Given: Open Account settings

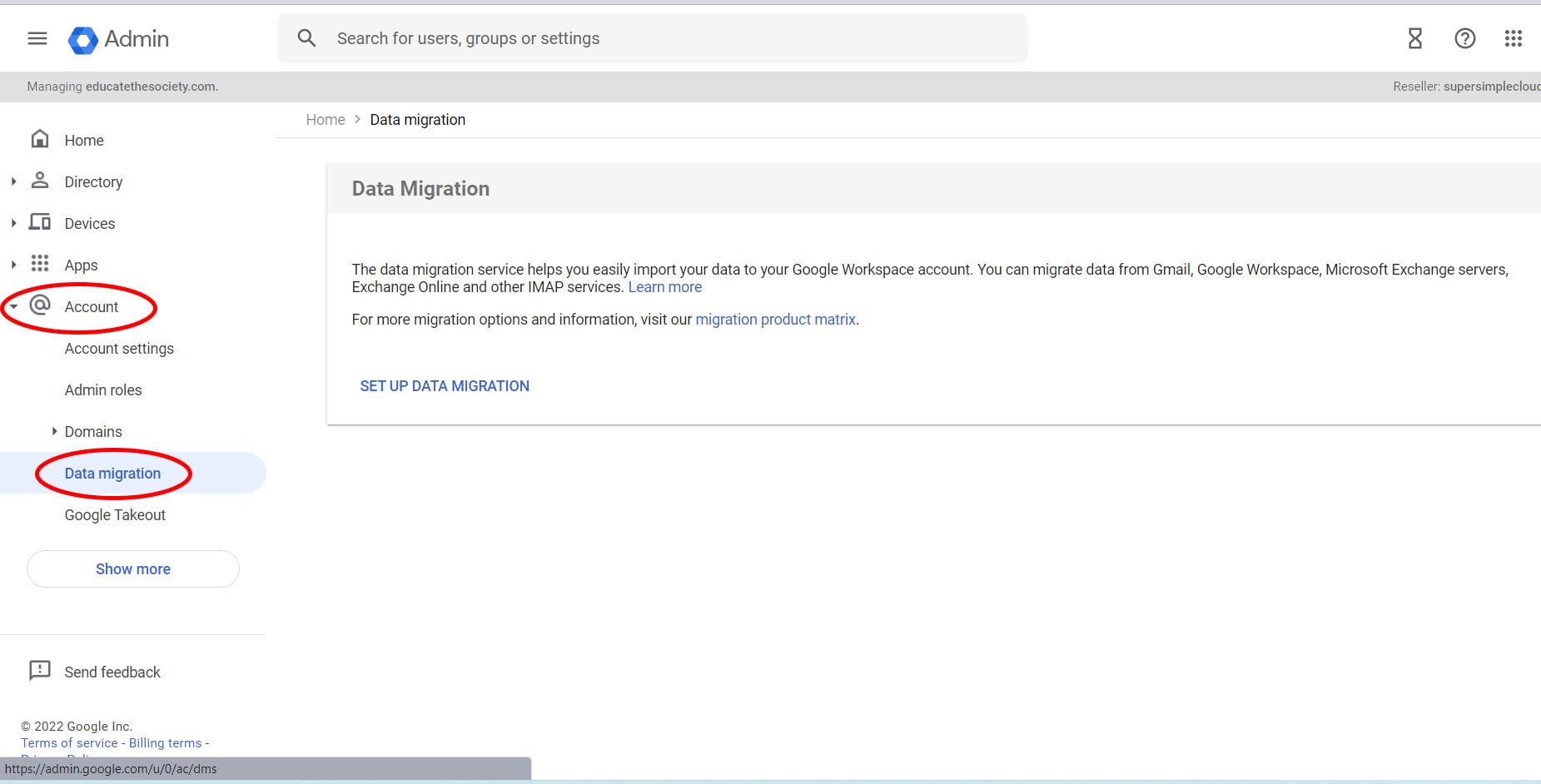Looking at the screenshot, I should [x=119, y=349].
